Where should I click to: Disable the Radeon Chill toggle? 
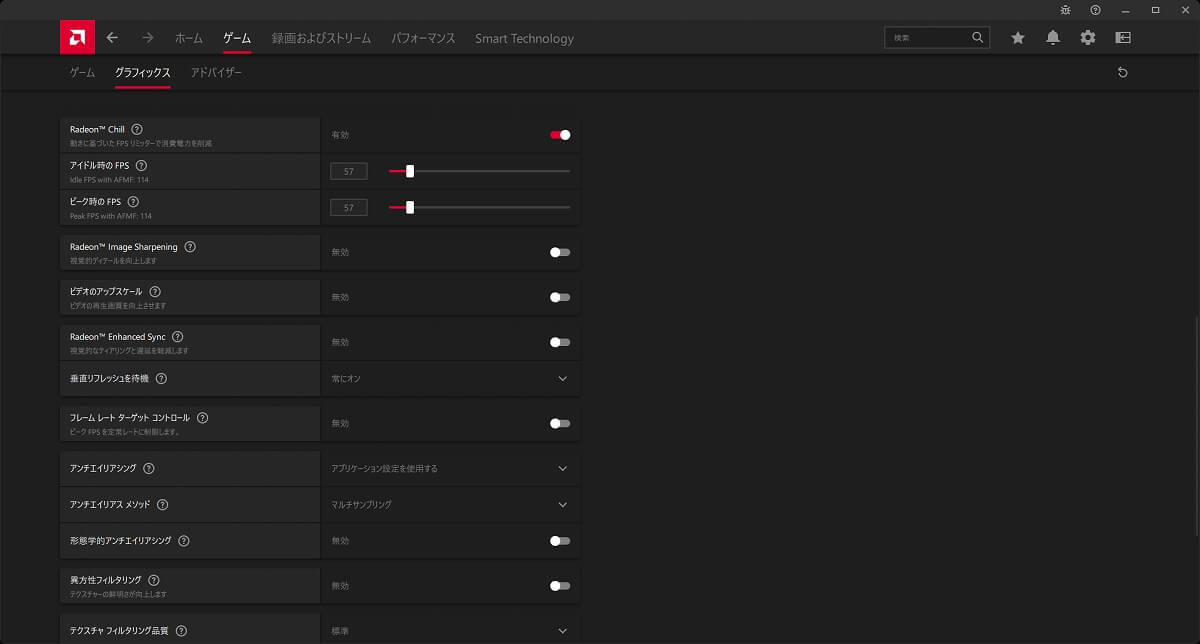pos(559,135)
